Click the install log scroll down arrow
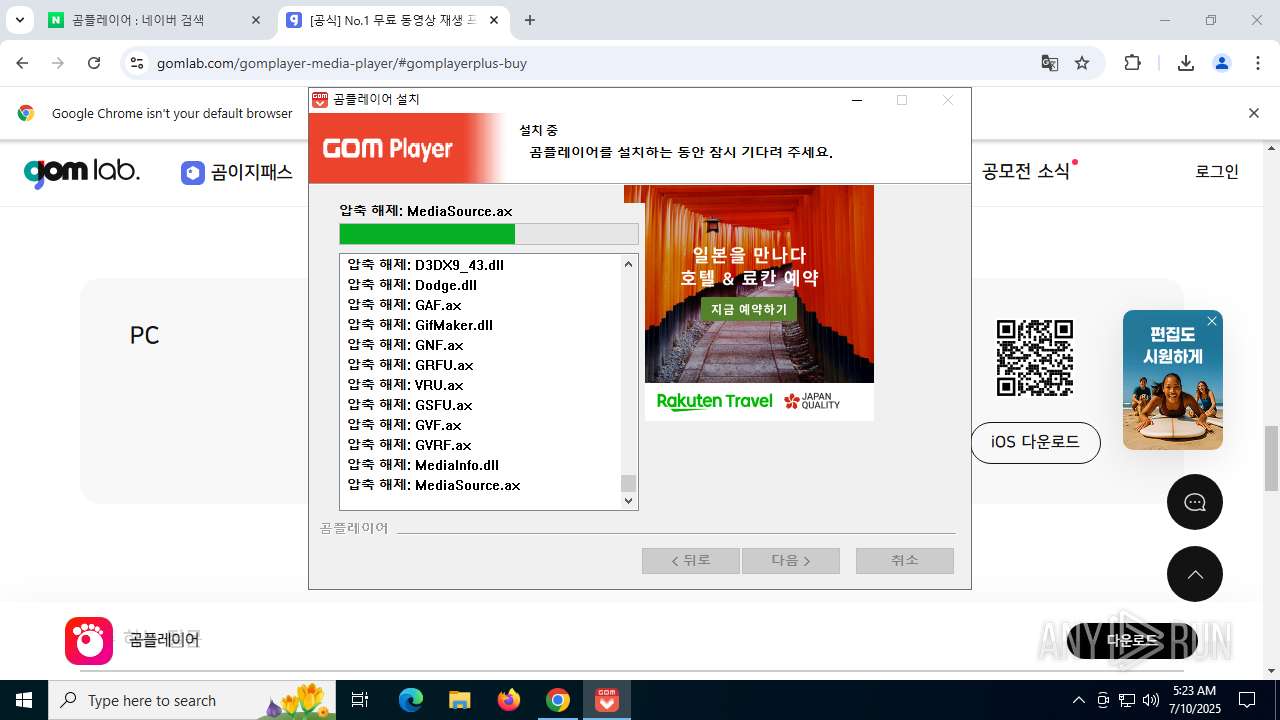The image size is (1280, 720). pyautogui.click(x=629, y=500)
